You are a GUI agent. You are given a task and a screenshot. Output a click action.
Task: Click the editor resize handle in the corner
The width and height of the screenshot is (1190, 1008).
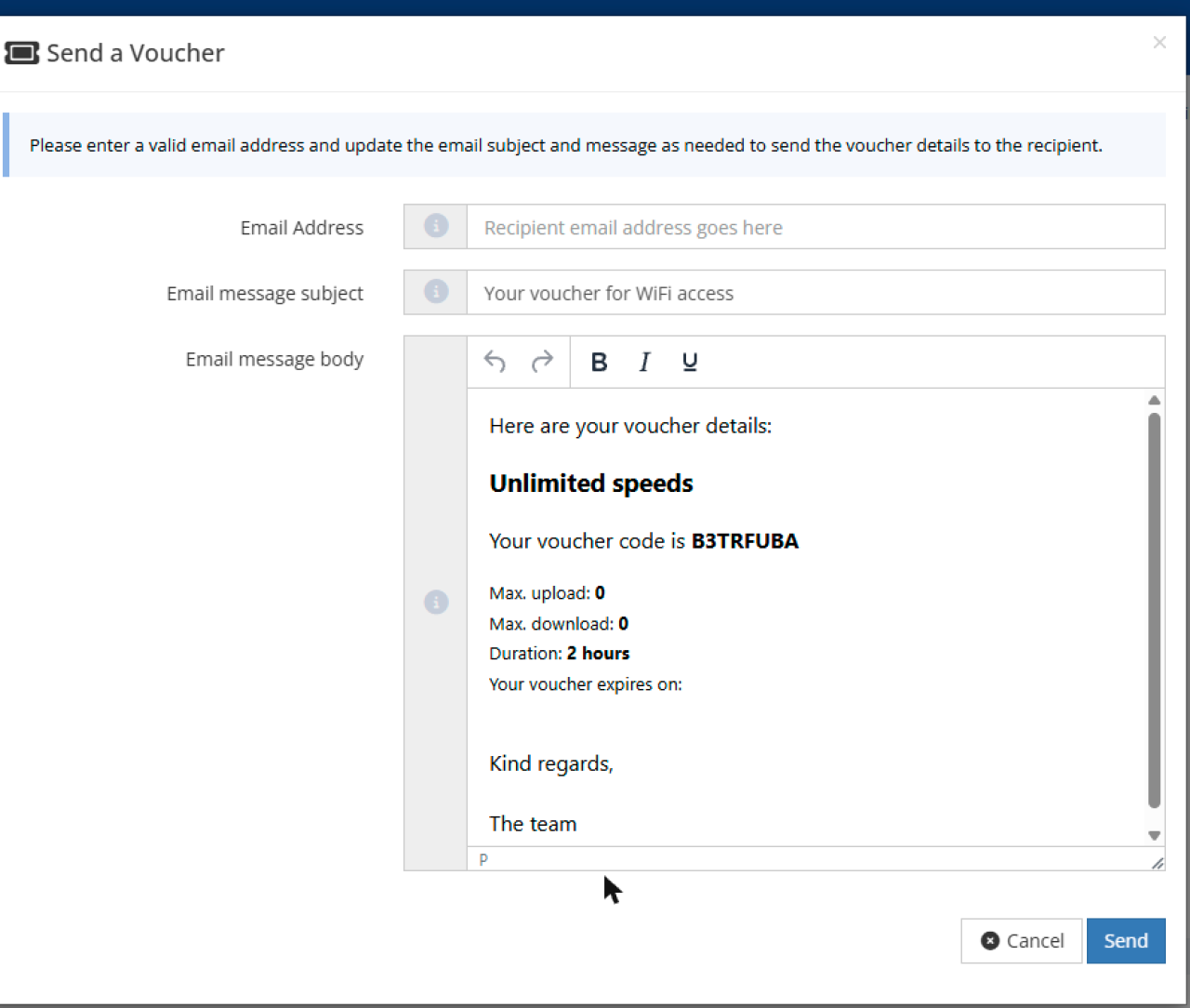pos(1157,863)
